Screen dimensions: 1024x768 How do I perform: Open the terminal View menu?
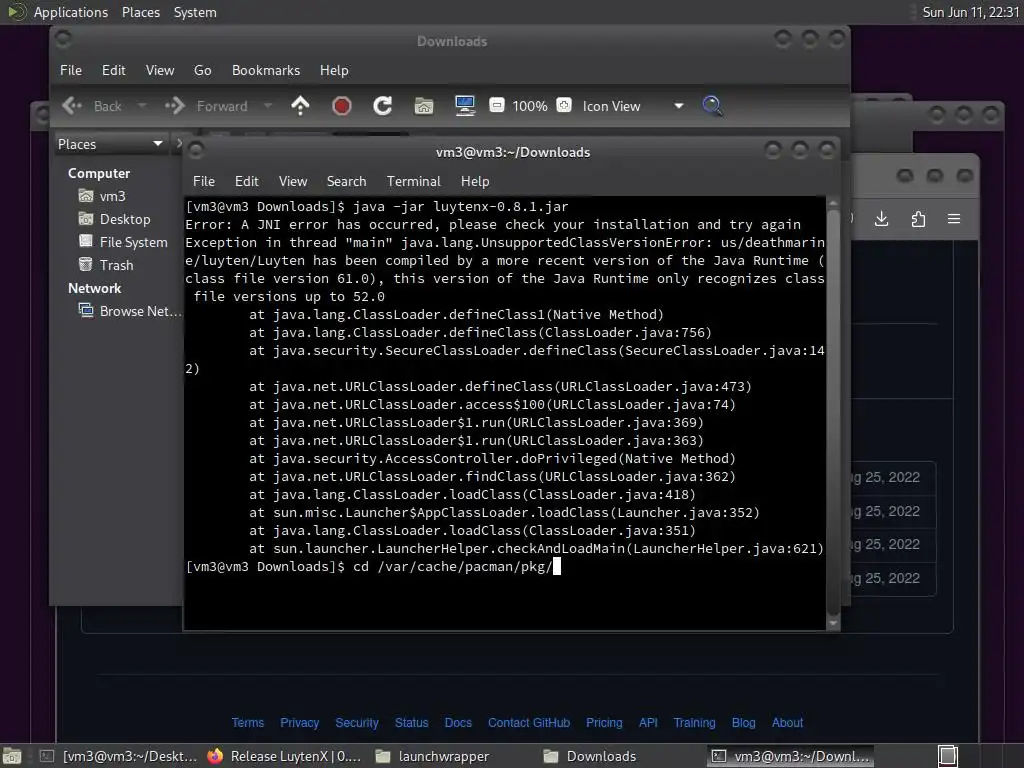[x=293, y=182]
